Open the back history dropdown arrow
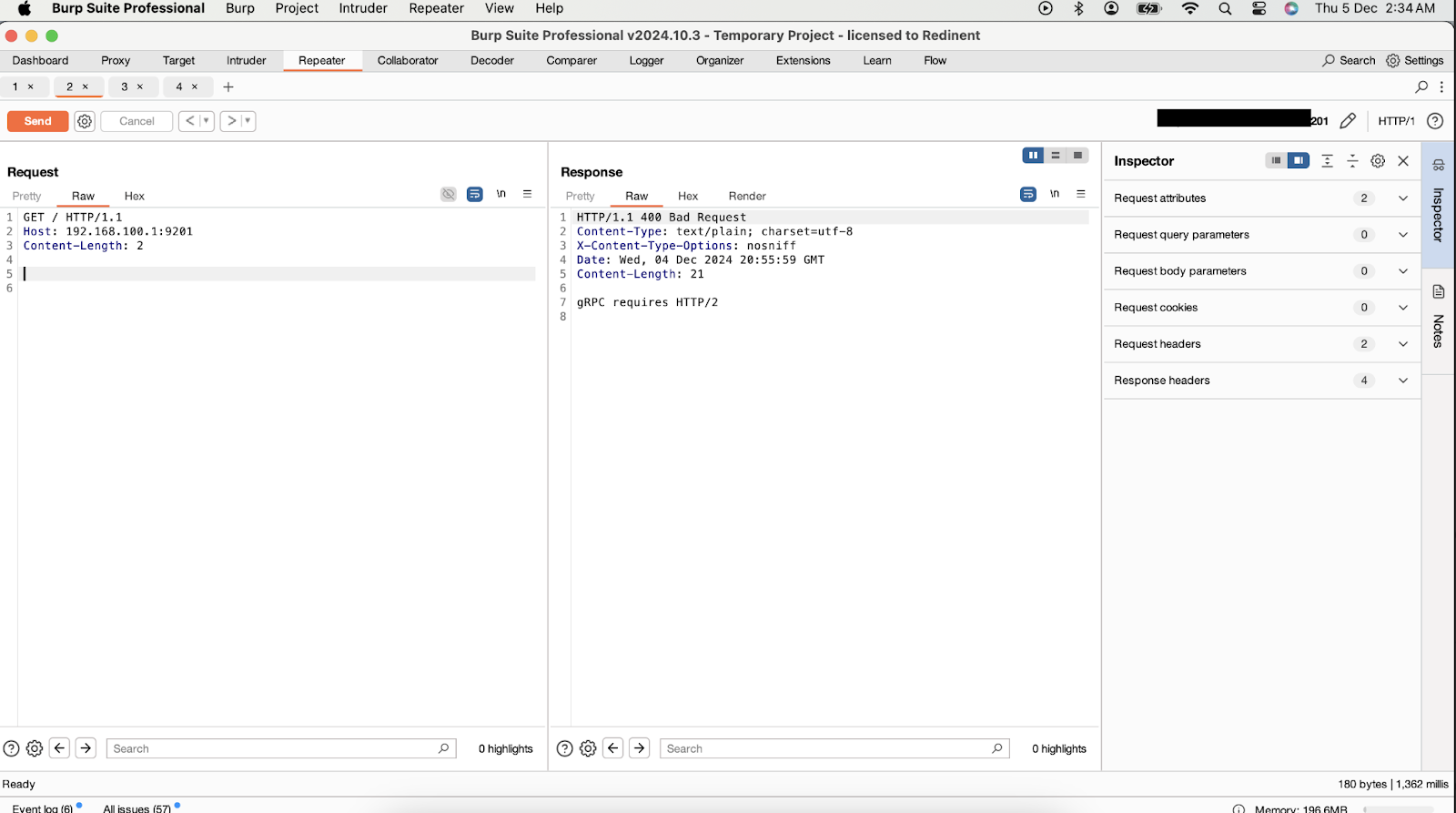The image size is (1456, 813). 207,121
